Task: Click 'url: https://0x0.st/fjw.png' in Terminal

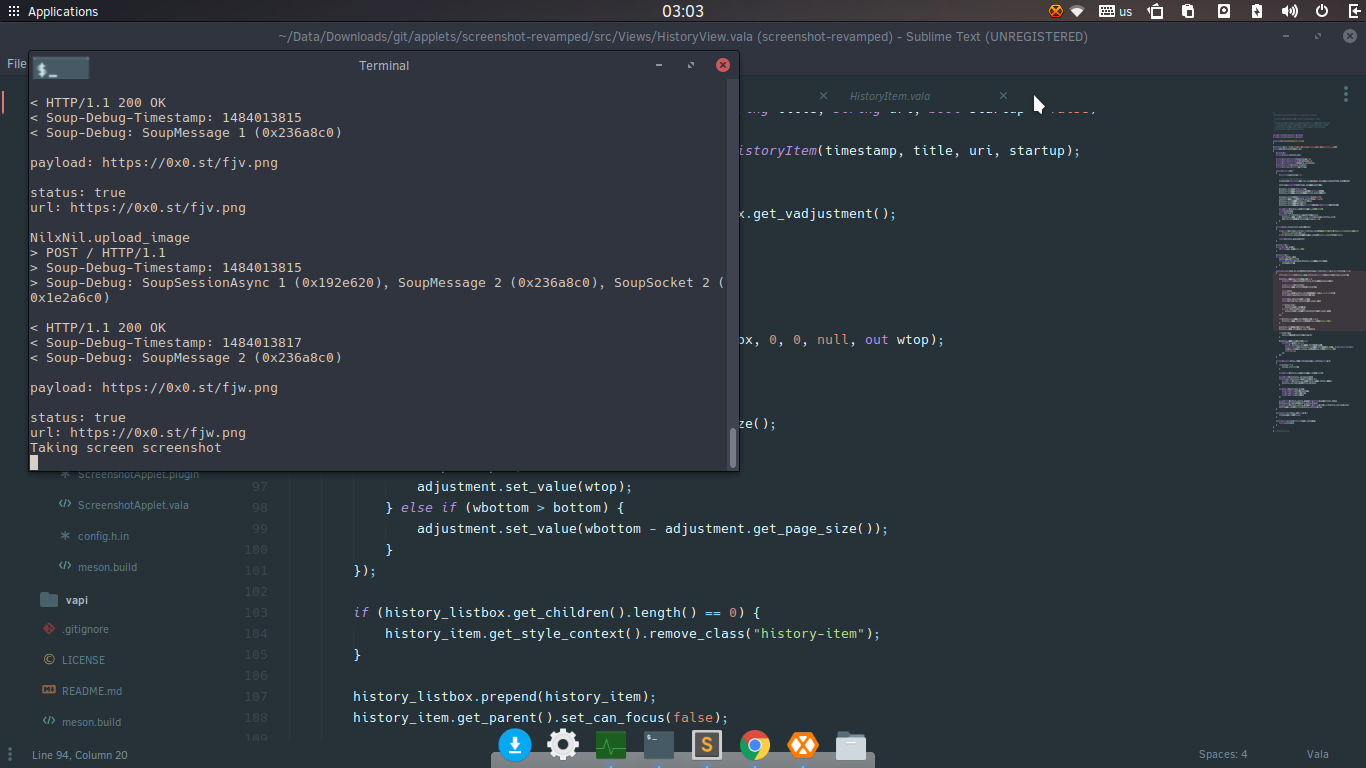Action: [x=138, y=432]
